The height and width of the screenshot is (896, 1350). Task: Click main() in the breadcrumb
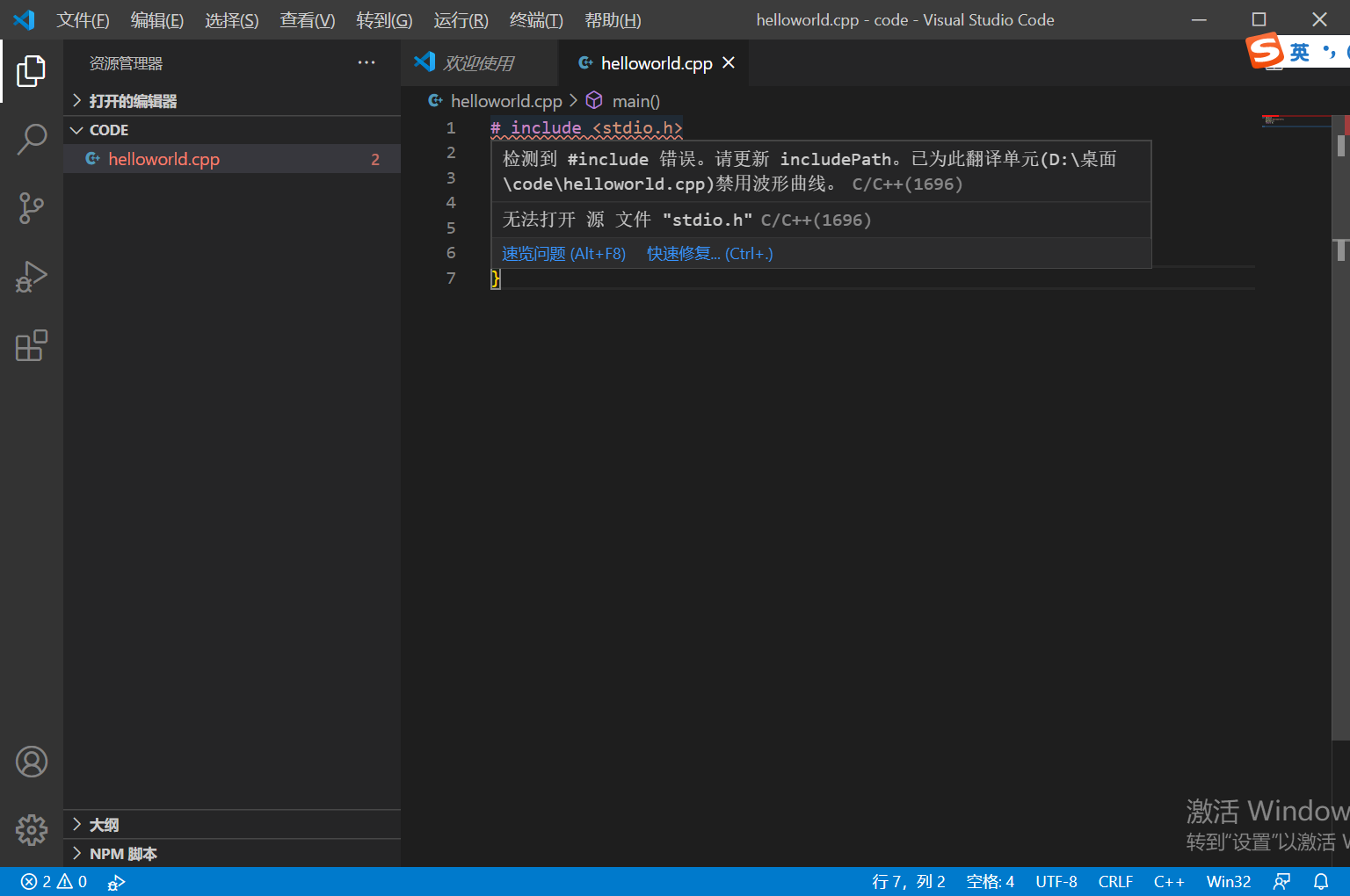pos(636,101)
